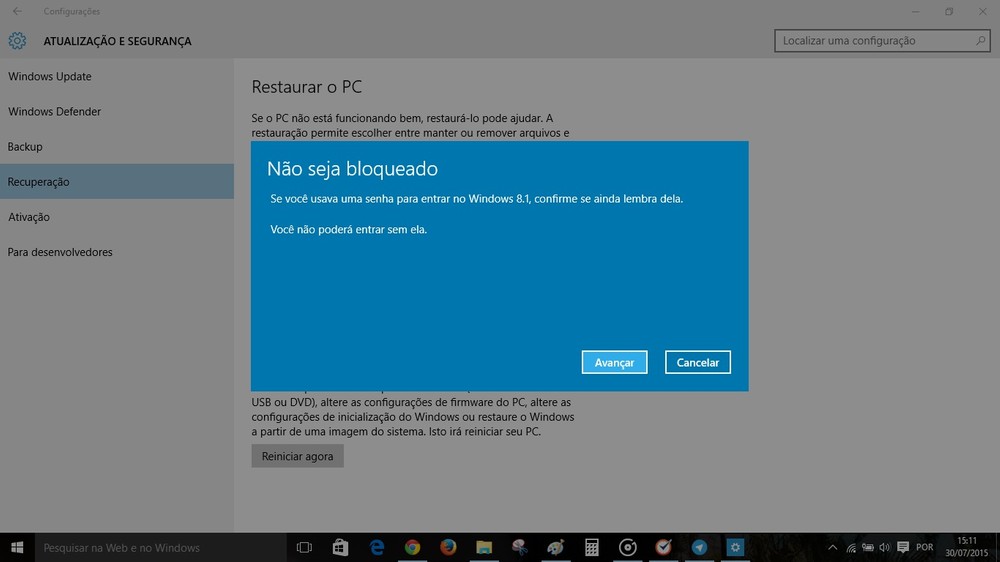Open the Windows Start menu

(17, 547)
